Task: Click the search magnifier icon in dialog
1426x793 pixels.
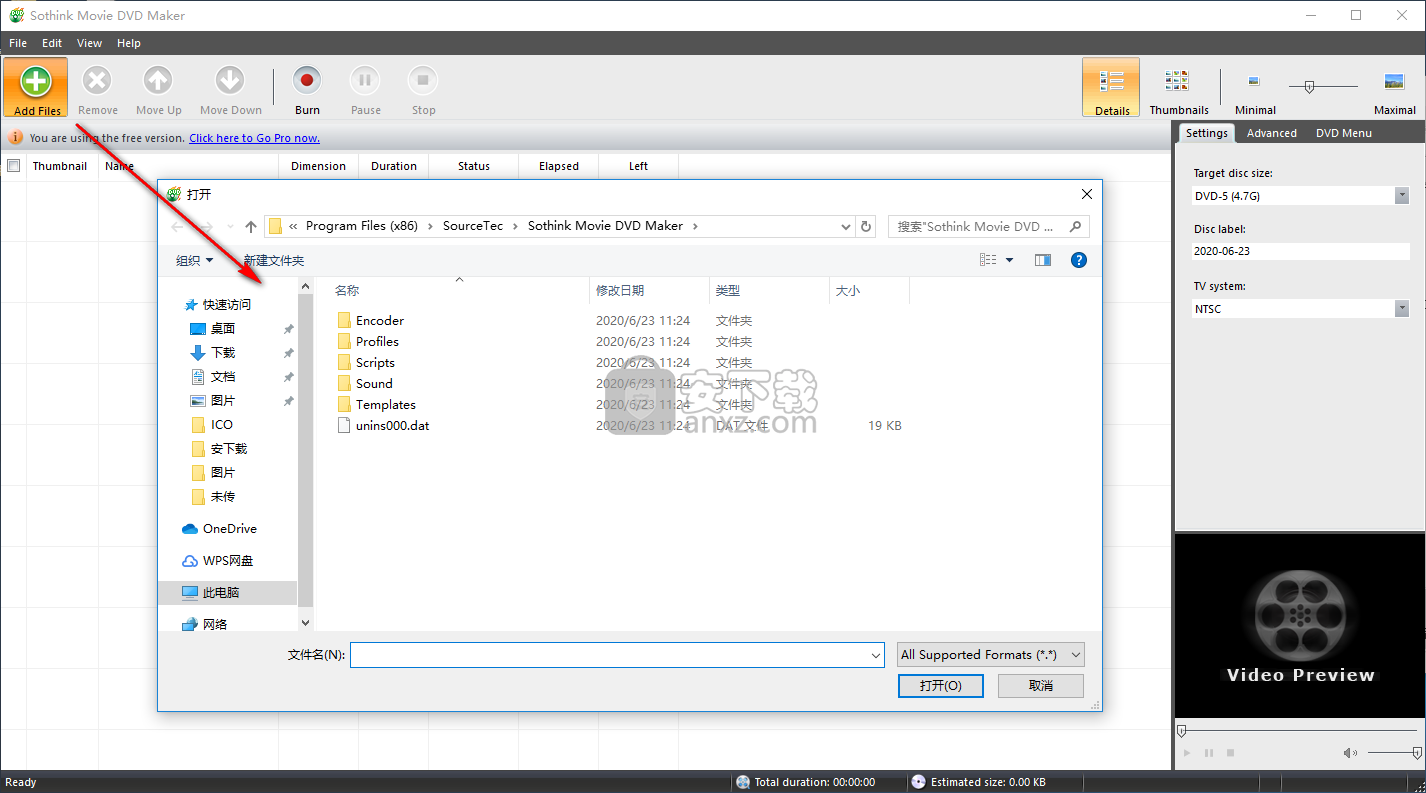Action: tap(1076, 227)
